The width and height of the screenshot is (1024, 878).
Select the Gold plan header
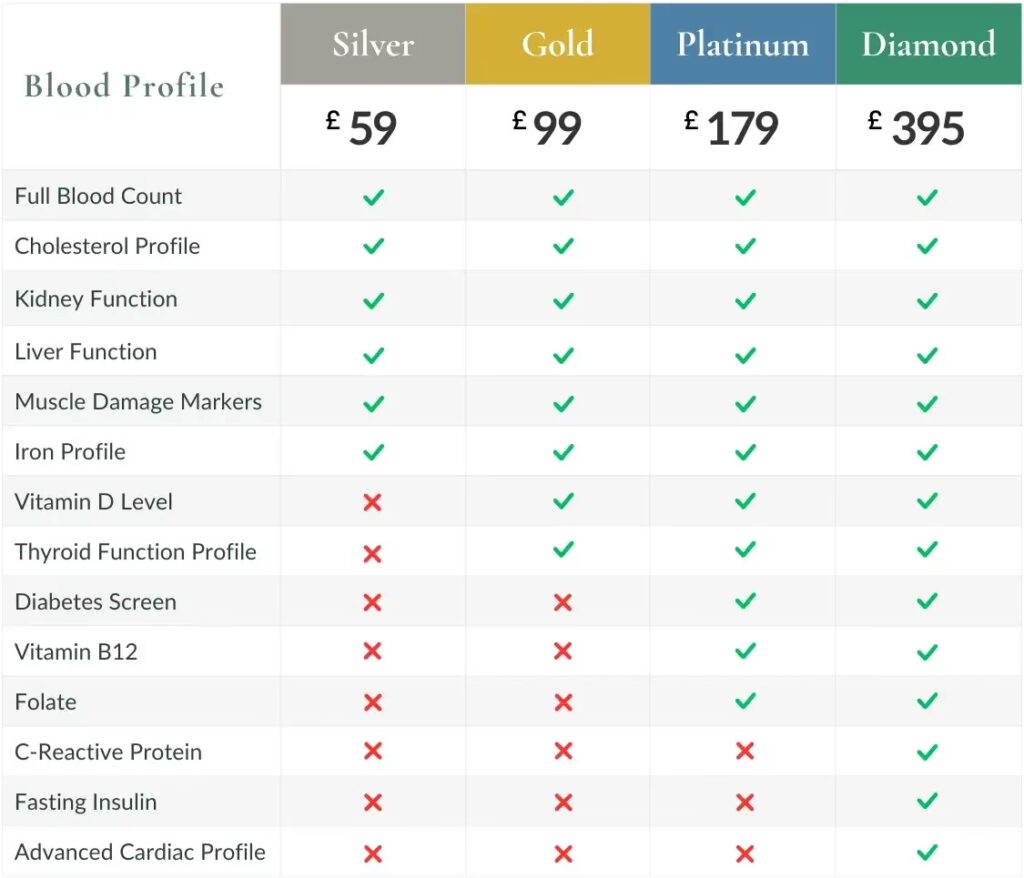click(557, 44)
